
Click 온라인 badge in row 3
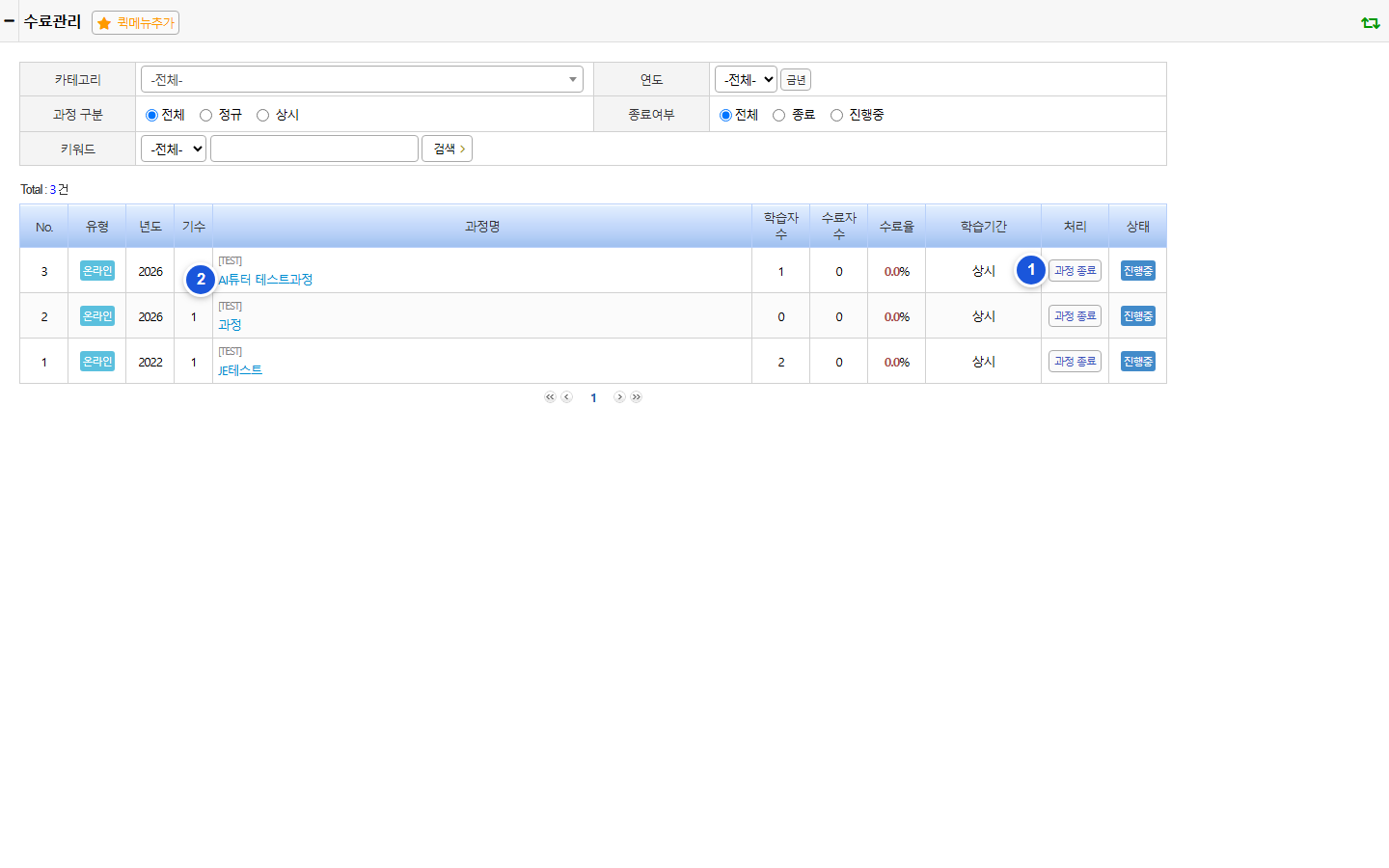point(97,271)
